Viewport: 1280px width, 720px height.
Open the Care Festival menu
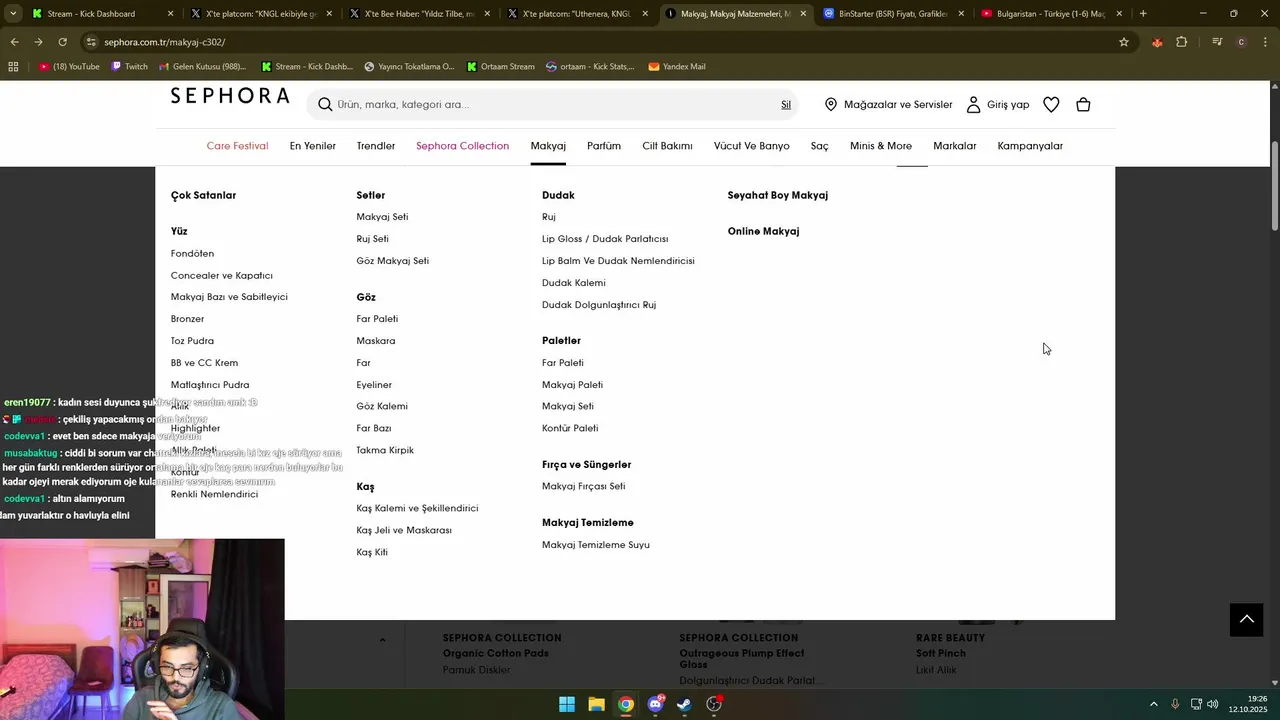(x=237, y=146)
